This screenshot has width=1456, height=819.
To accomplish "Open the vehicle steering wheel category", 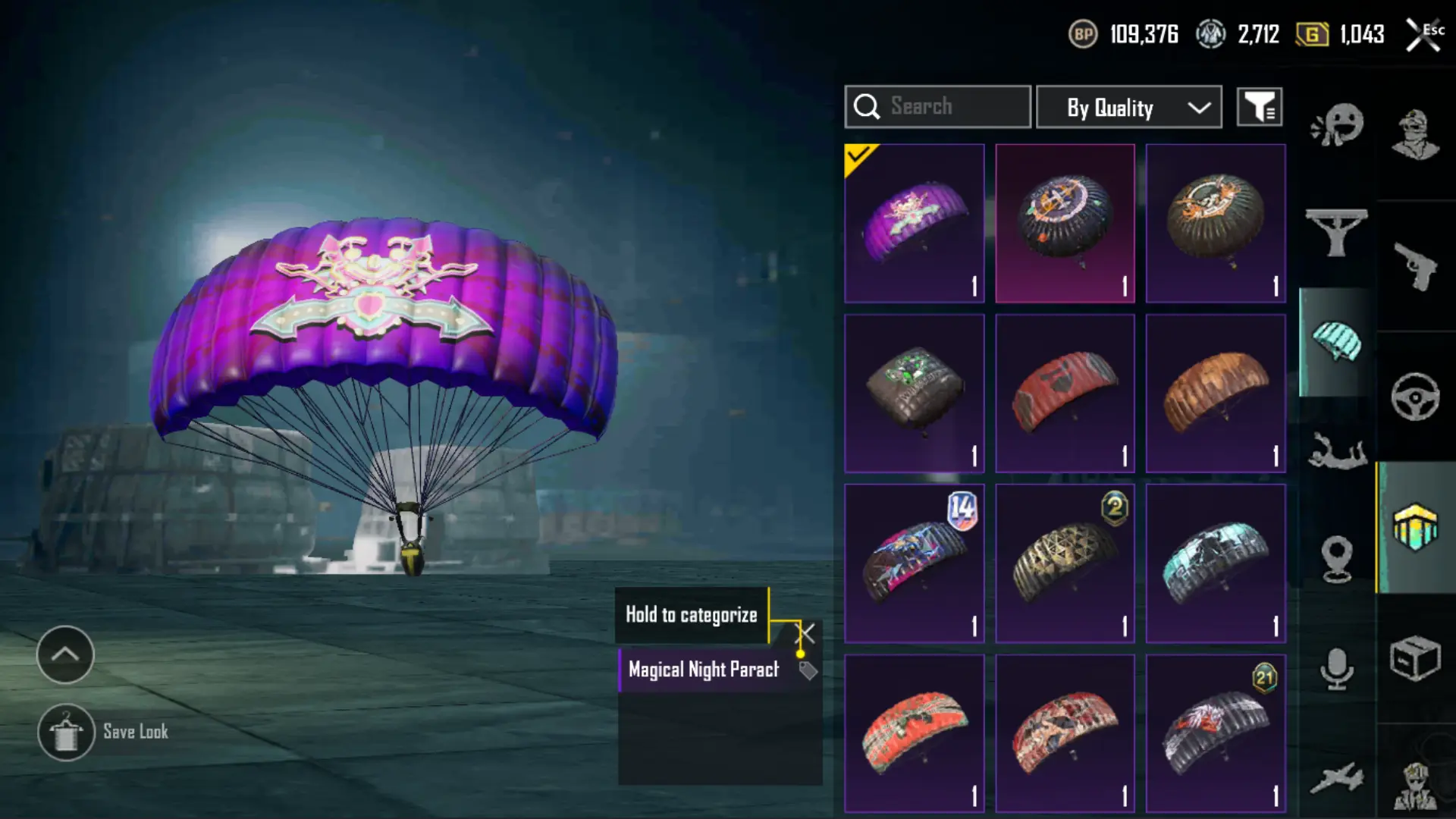I will point(1415,397).
